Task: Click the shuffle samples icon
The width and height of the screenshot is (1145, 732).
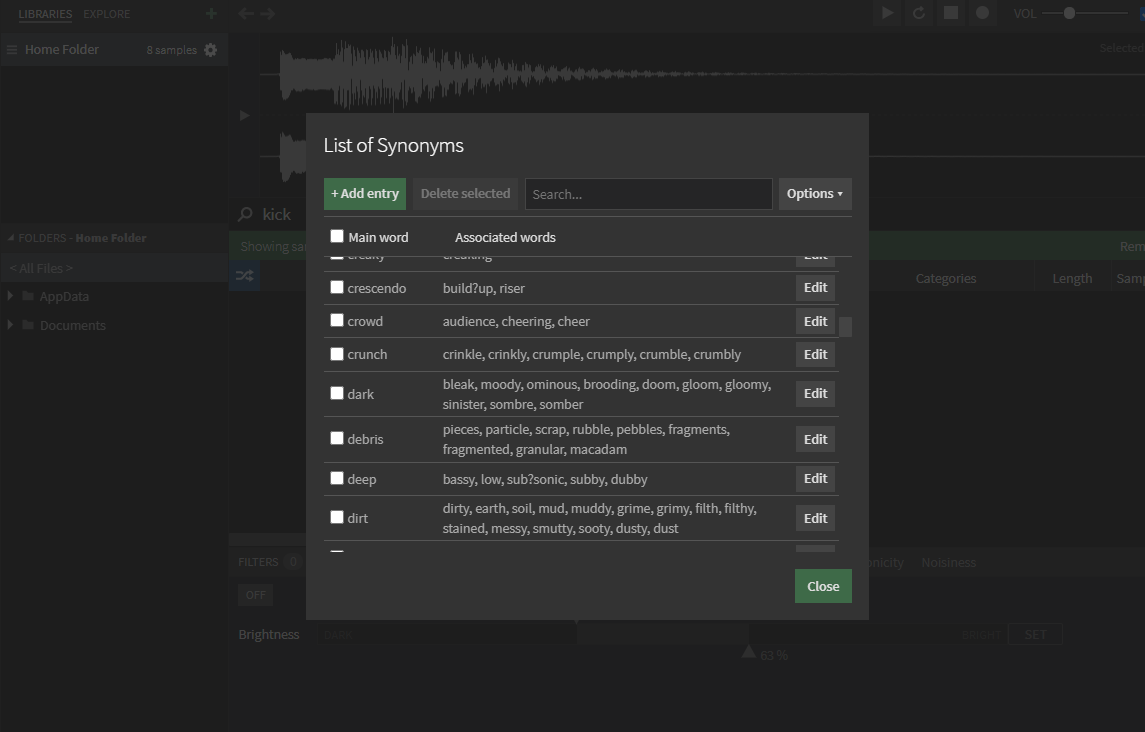Action: pos(245,276)
